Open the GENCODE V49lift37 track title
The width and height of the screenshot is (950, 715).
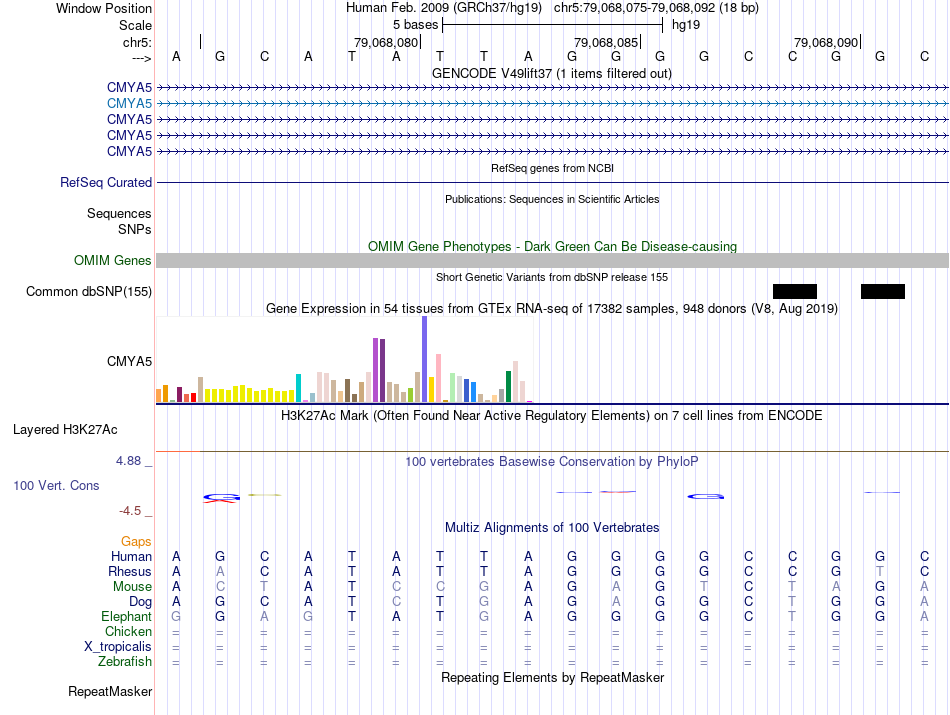coord(552,73)
